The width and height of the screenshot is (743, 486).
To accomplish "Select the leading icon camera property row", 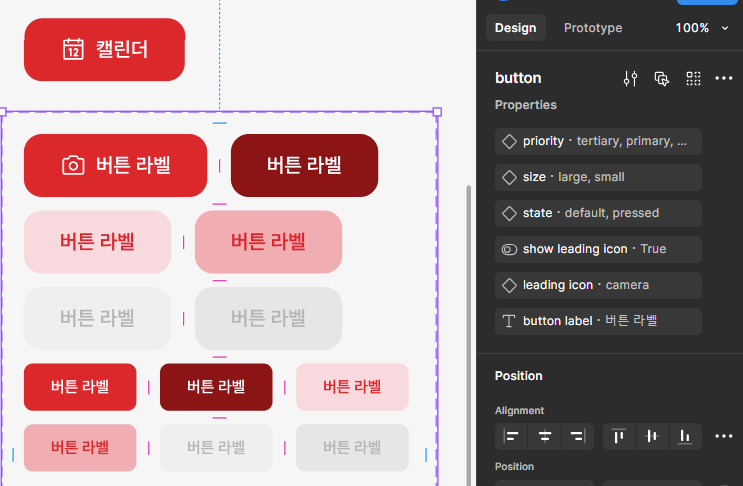I will coord(598,285).
